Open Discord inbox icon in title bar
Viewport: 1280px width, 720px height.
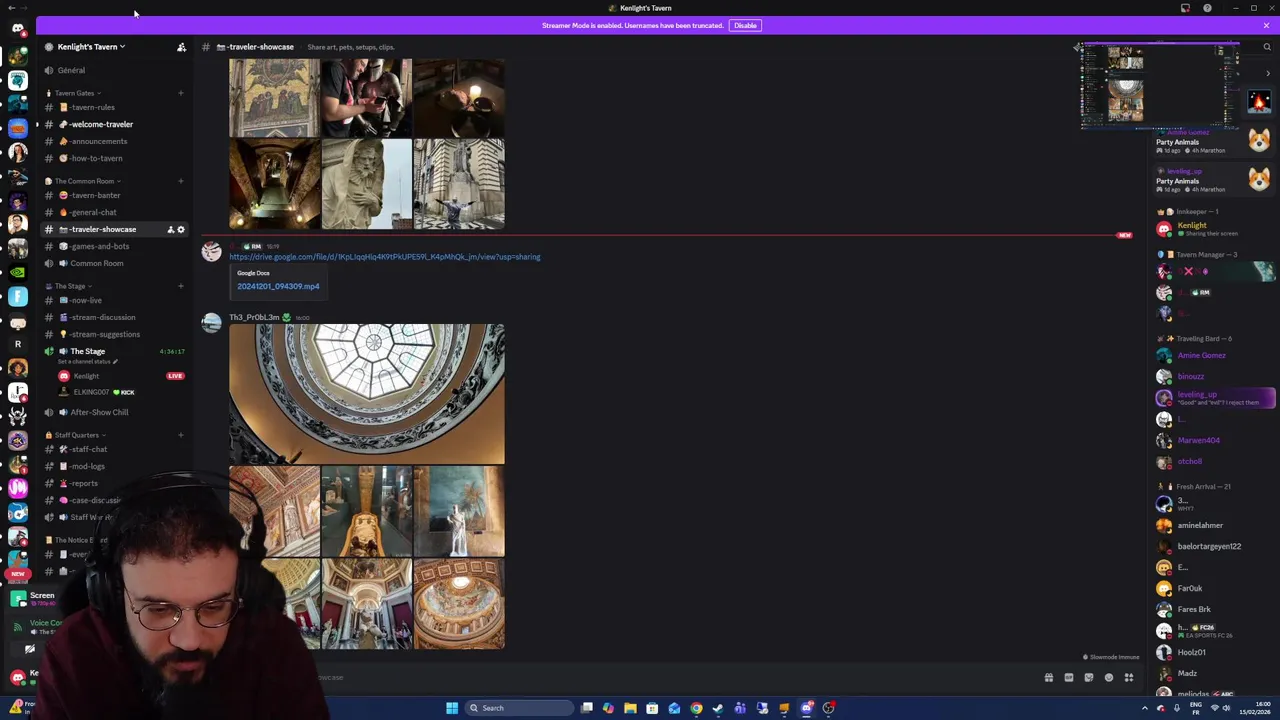(1185, 8)
